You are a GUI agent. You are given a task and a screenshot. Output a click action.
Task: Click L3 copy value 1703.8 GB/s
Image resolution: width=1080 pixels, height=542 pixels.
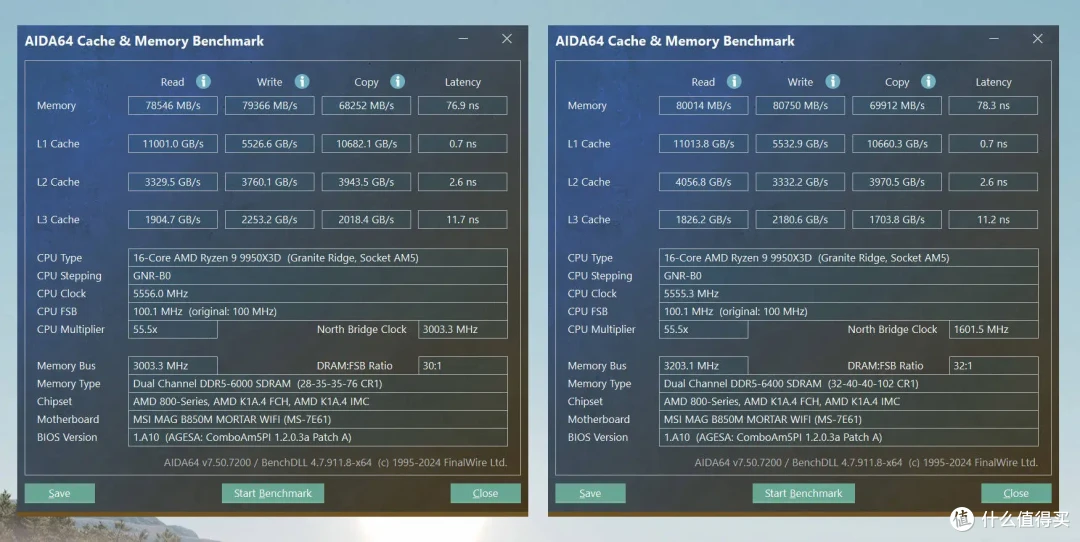coord(897,220)
